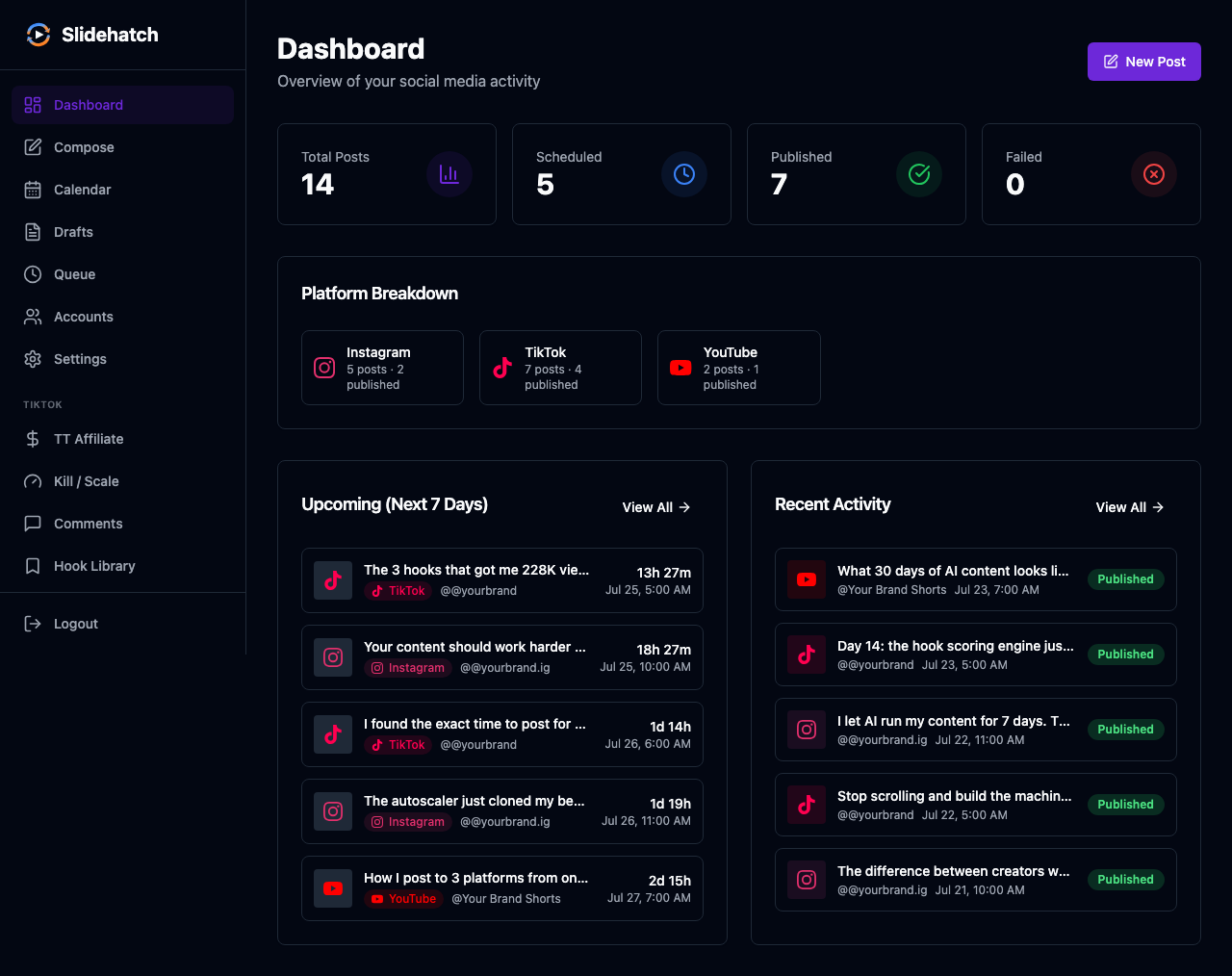
Task: Create a New Post
Action: click(1144, 62)
